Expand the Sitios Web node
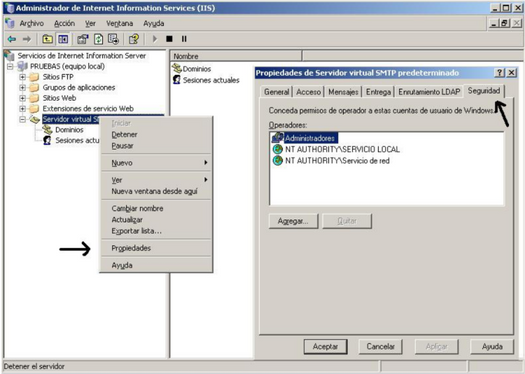The height and width of the screenshot is (374, 525). click(x=22, y=98)
